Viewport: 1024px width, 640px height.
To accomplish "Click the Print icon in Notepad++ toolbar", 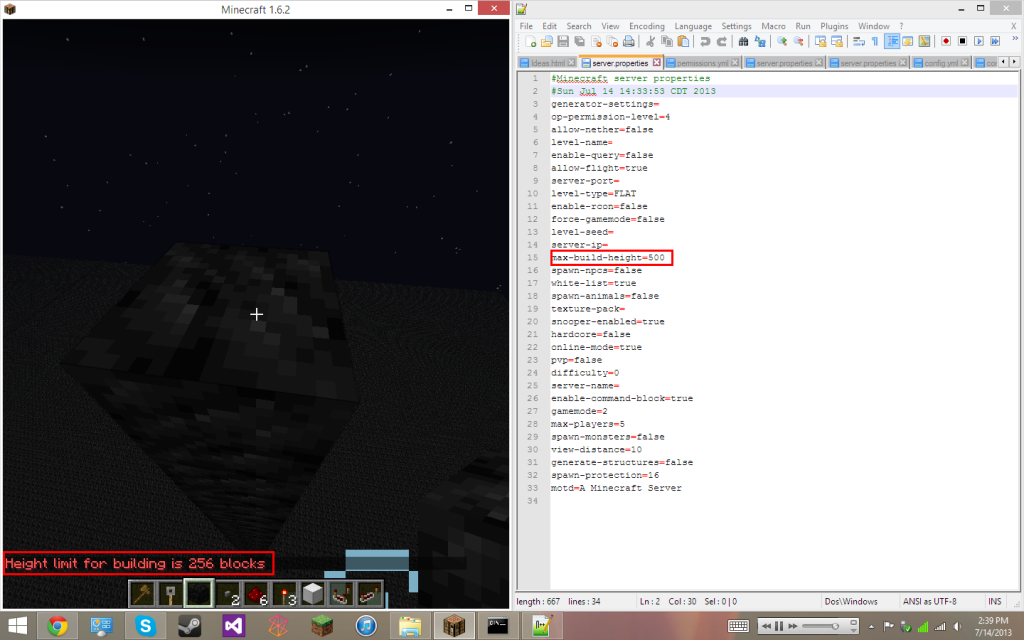I will tap(628, 42).
